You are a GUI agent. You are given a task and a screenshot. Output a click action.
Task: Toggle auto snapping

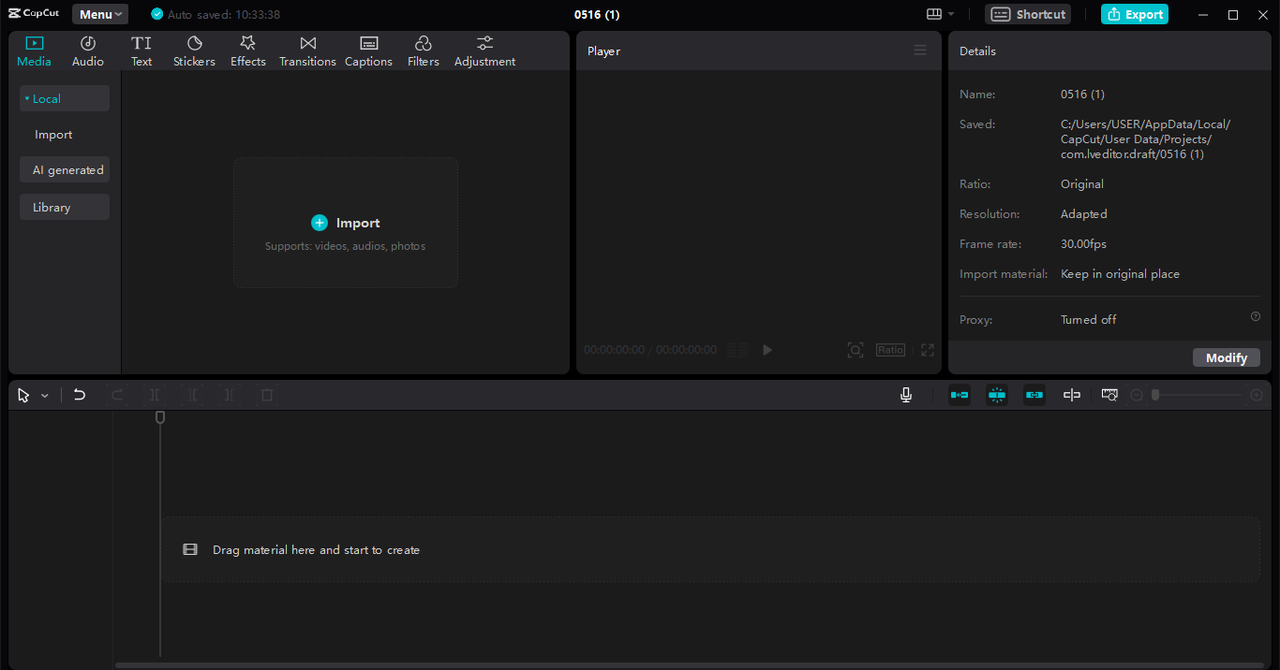[997, 395]
